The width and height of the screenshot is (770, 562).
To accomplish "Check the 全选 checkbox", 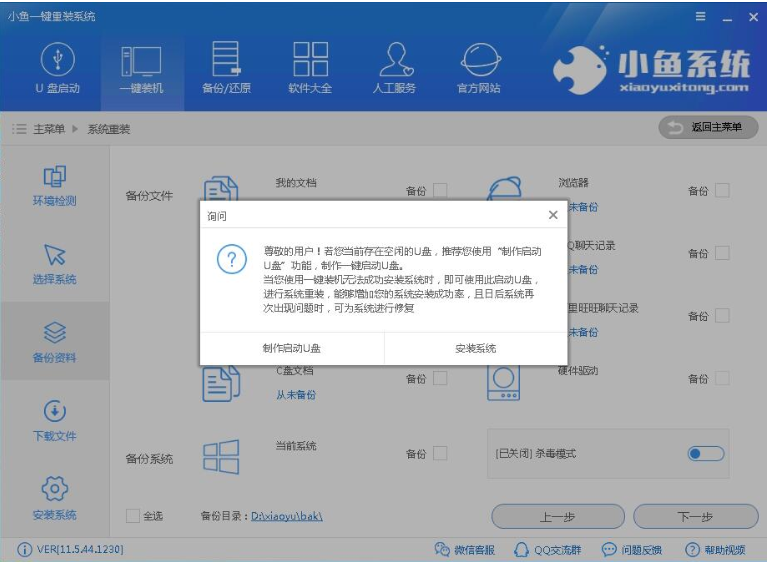I will 133,516.
